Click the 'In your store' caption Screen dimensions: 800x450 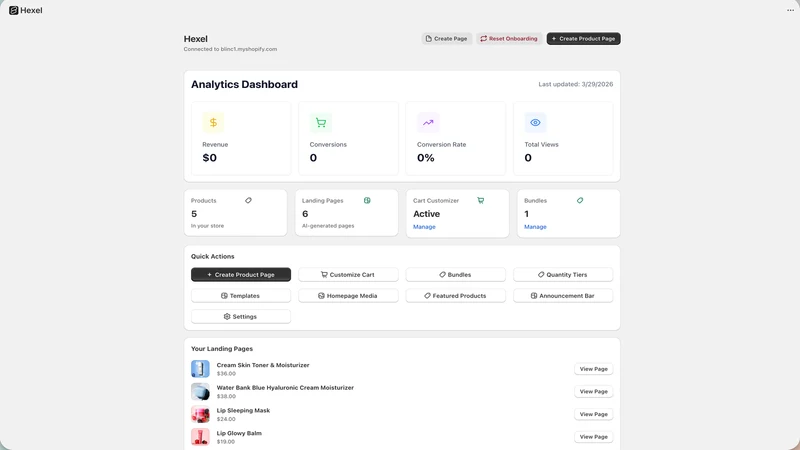point(207,226)
